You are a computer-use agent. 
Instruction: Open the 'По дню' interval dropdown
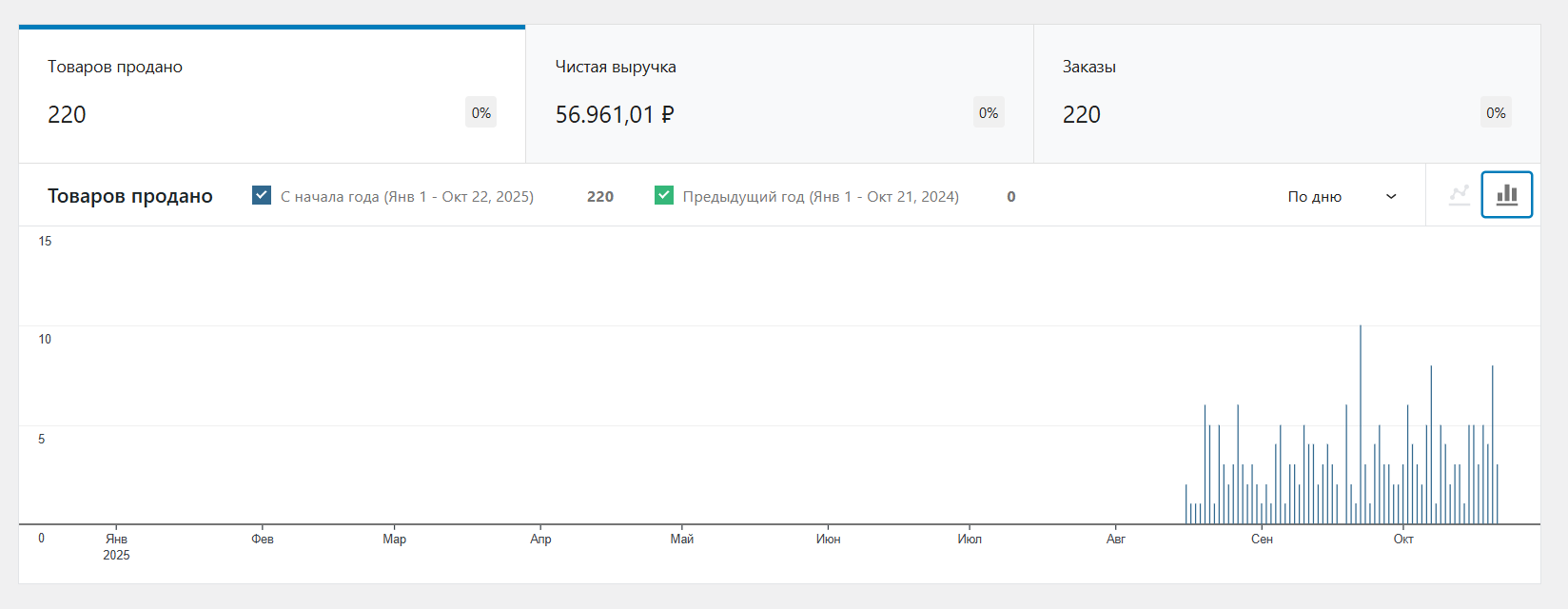pos(1342,197)
